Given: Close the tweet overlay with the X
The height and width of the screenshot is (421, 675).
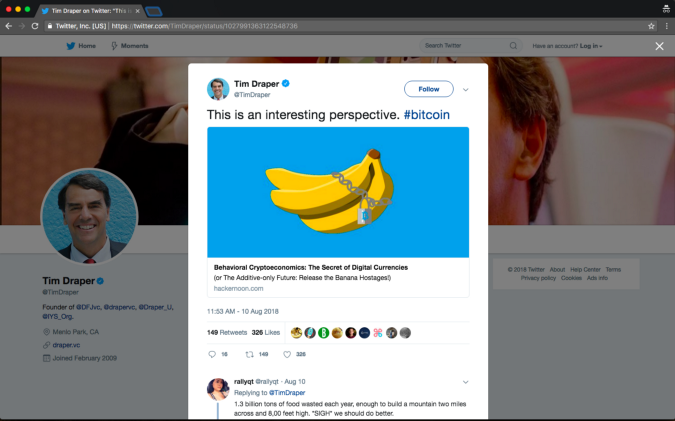Looking at the screenshot, I should click(659, 46).
